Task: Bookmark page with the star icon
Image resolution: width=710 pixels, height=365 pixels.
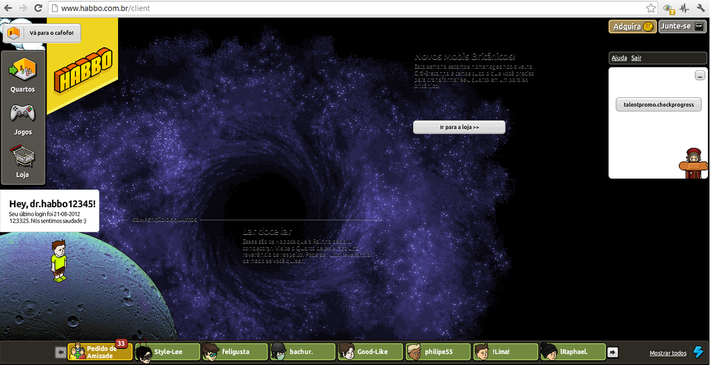Action: (x=651, y=8)
